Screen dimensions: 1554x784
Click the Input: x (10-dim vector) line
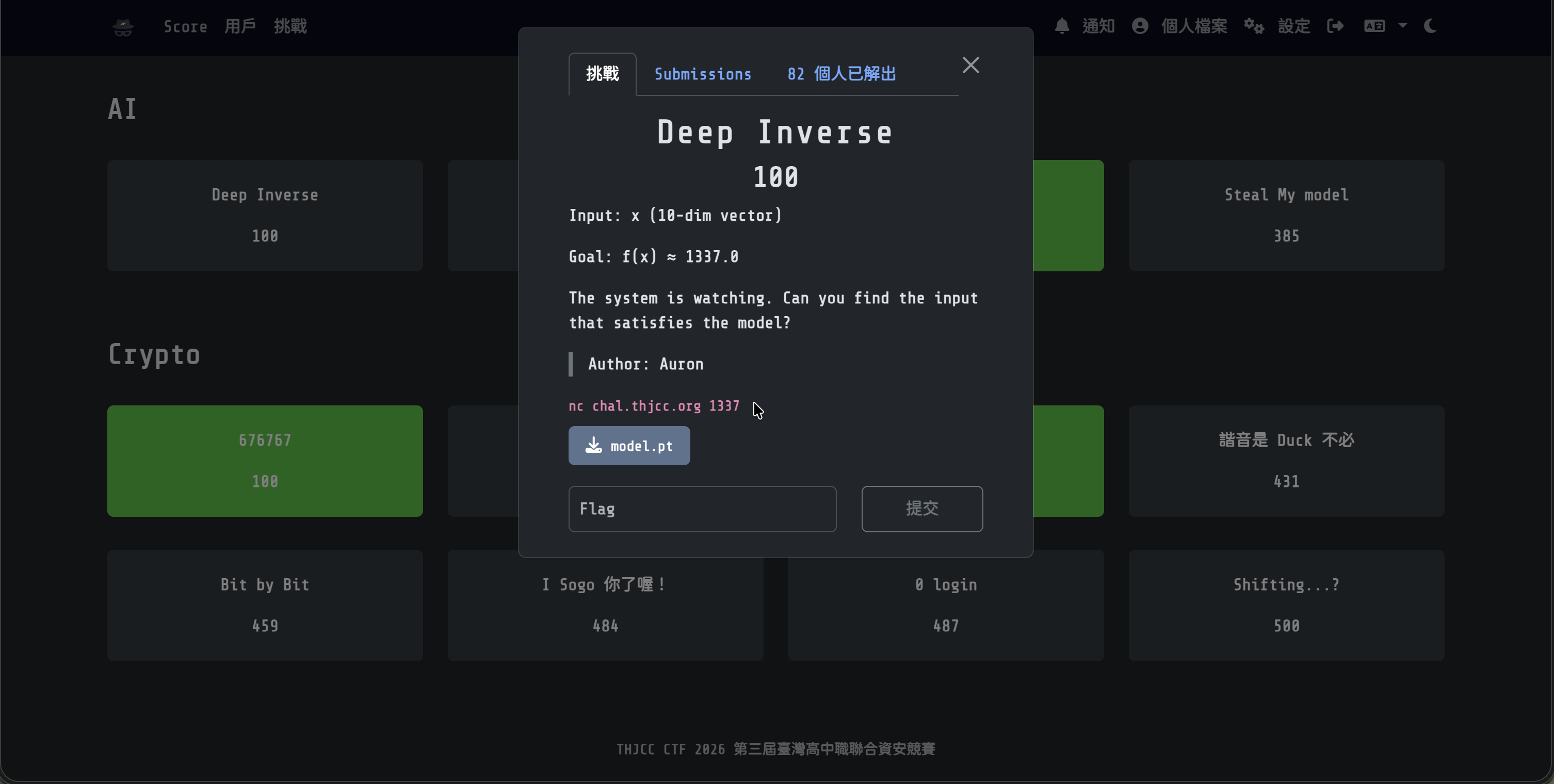(675, 215)
